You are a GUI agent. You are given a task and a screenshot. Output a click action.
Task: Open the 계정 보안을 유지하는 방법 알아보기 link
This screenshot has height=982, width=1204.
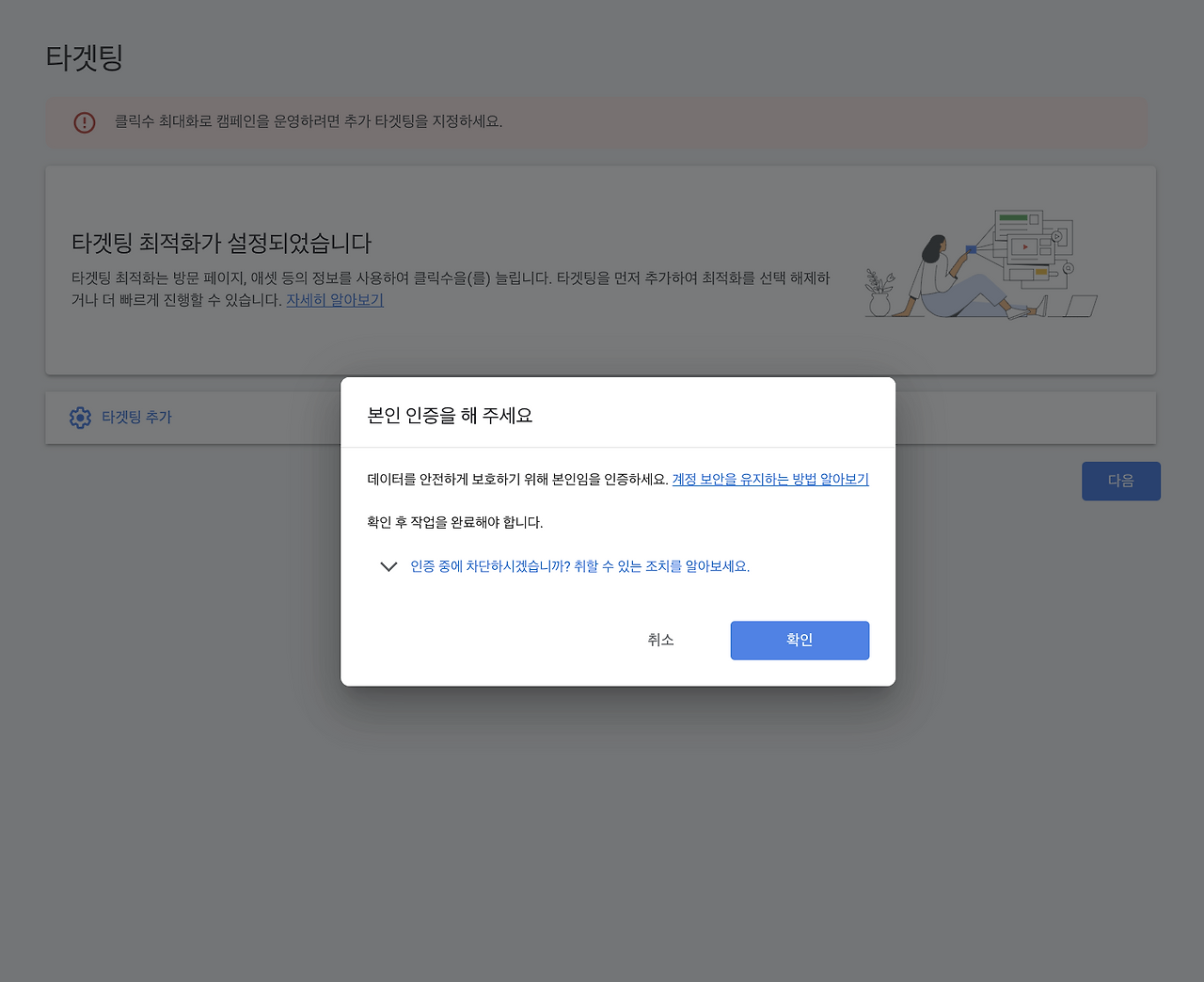pyautogui.click(x=770, y=480)
